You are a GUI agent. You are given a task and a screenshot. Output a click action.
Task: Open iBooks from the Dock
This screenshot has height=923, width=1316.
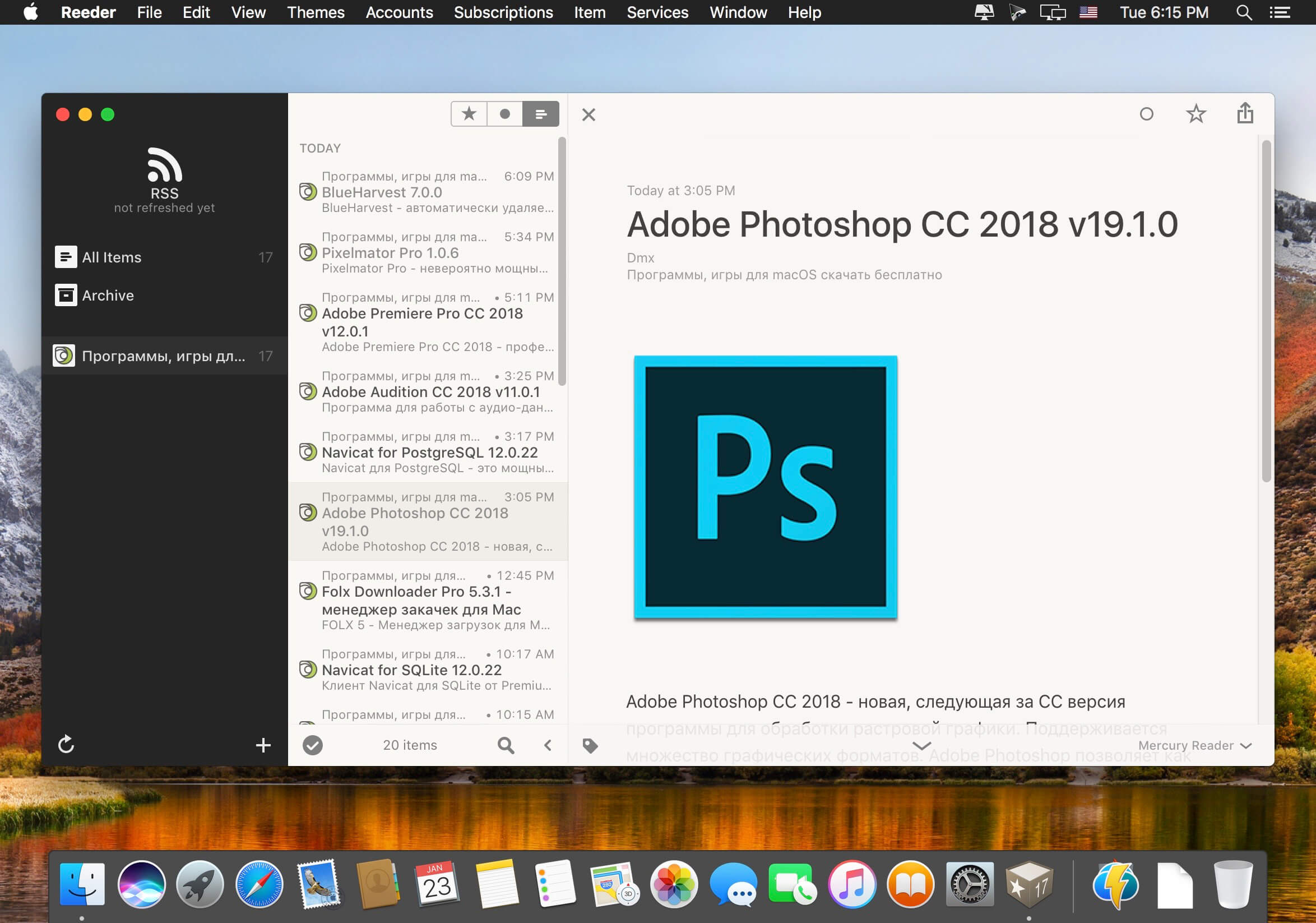coord(911,884)
